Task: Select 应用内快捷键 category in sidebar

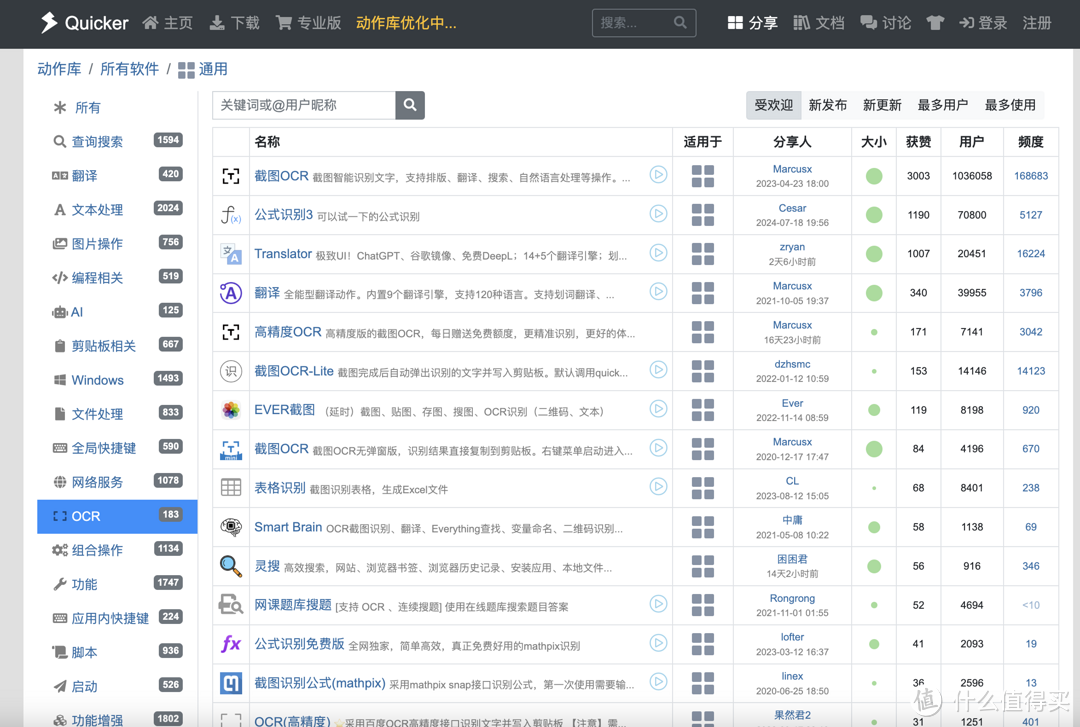Action: (117, 618)
